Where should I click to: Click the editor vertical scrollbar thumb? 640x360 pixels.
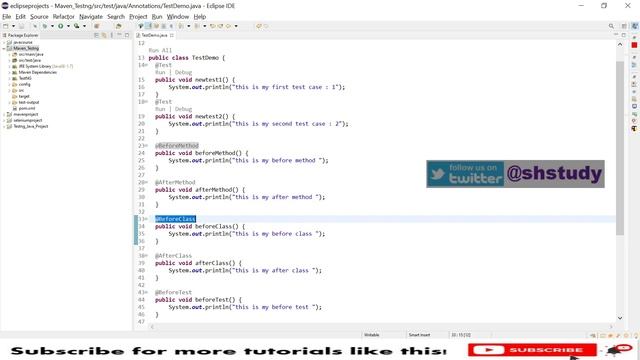pos(620,148)
